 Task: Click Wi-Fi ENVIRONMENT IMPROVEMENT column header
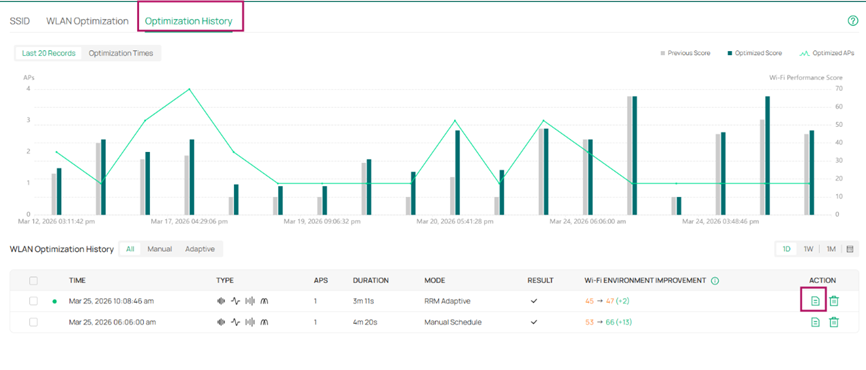(645, 281)
